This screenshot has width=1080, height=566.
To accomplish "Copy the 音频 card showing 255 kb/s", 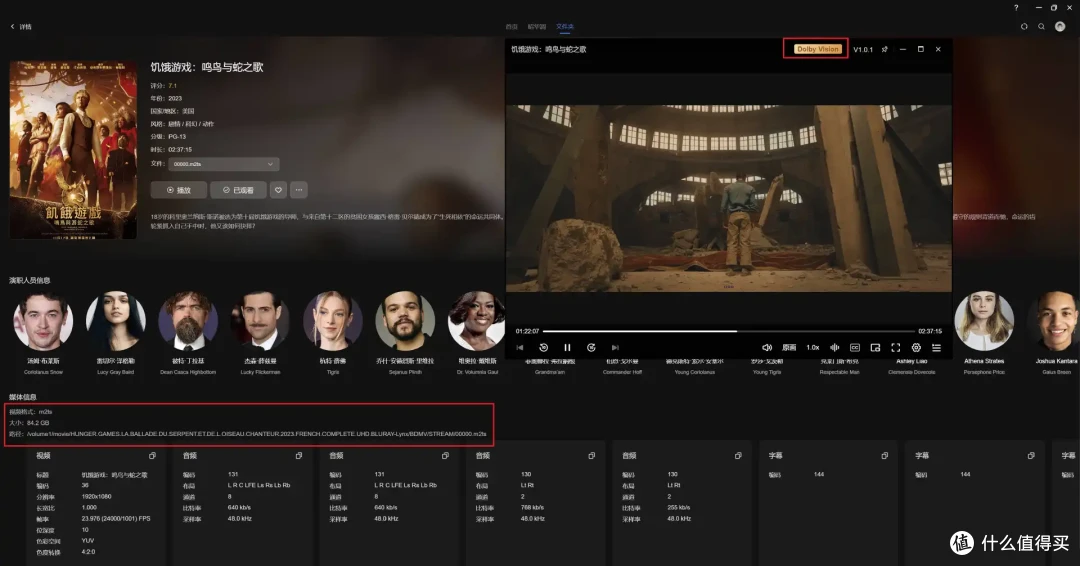I will coord(738,456).
